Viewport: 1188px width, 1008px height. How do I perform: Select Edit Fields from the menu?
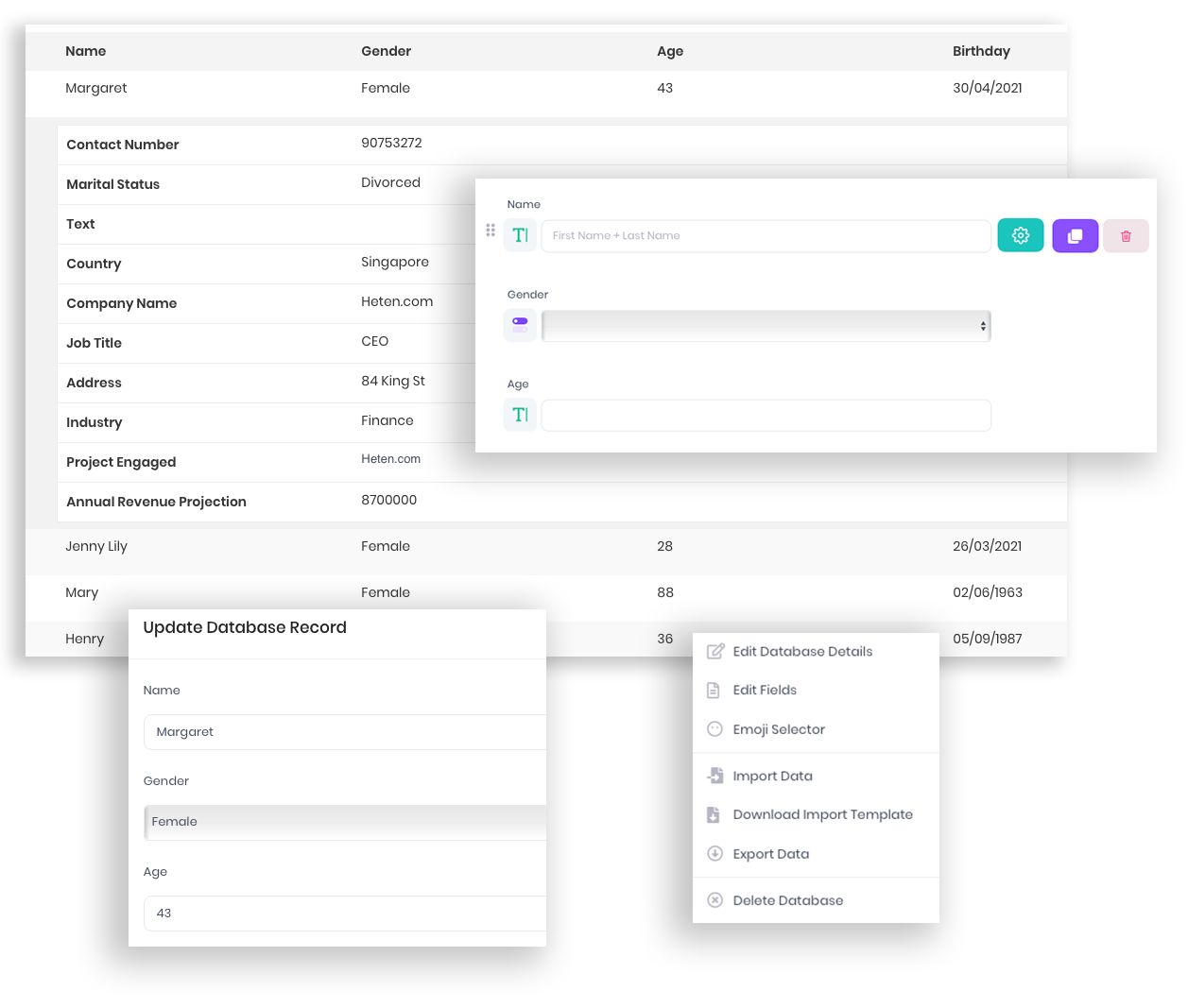(x=766, y=690)
